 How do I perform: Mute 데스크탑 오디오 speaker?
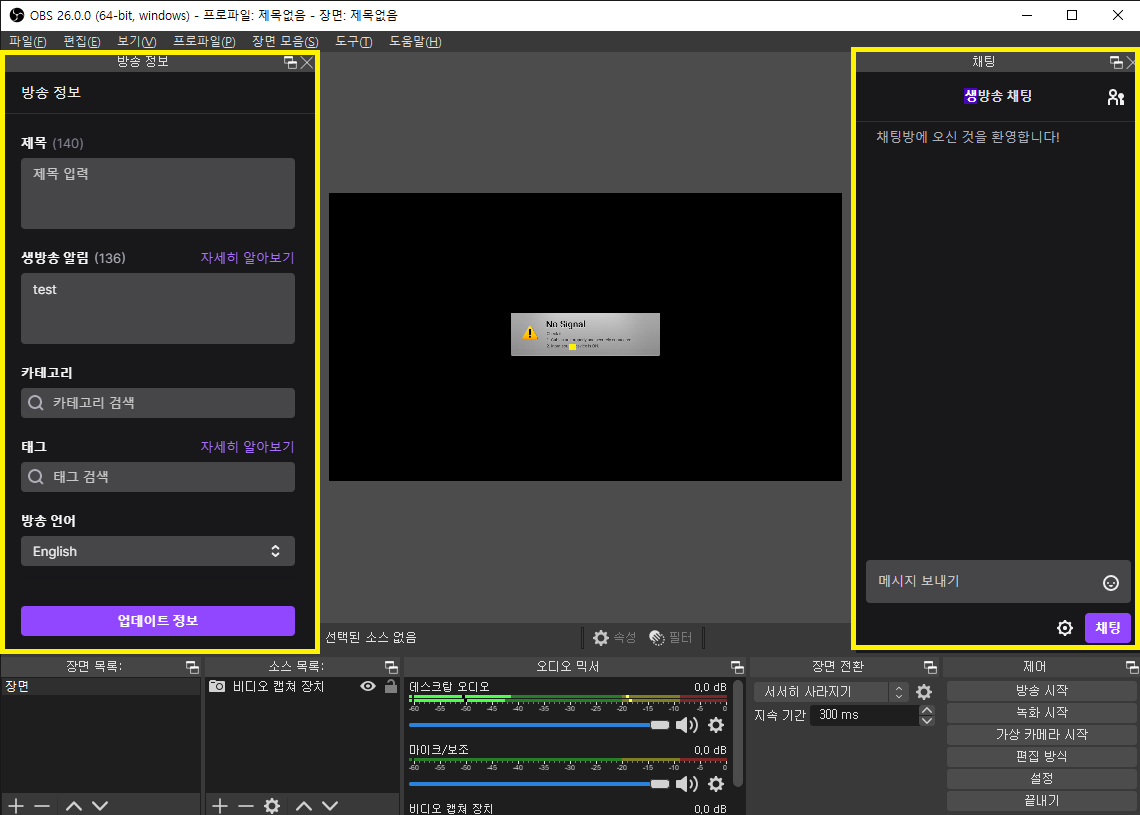(x=687, y=725)
